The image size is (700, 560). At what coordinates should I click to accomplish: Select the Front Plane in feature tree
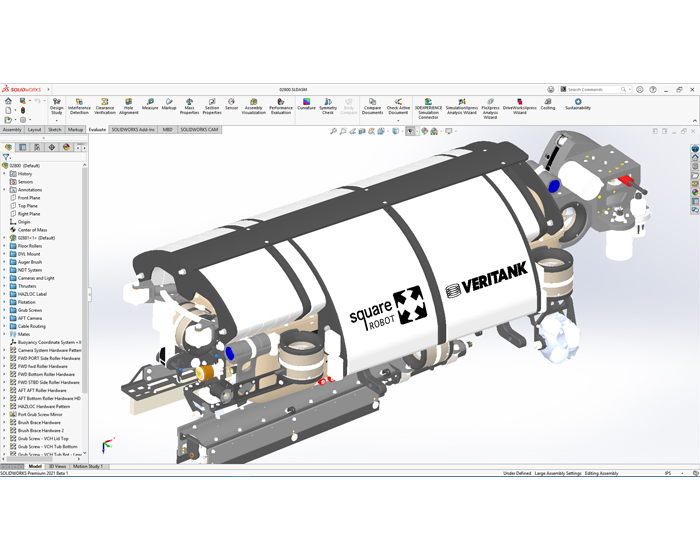pos(29,198)
